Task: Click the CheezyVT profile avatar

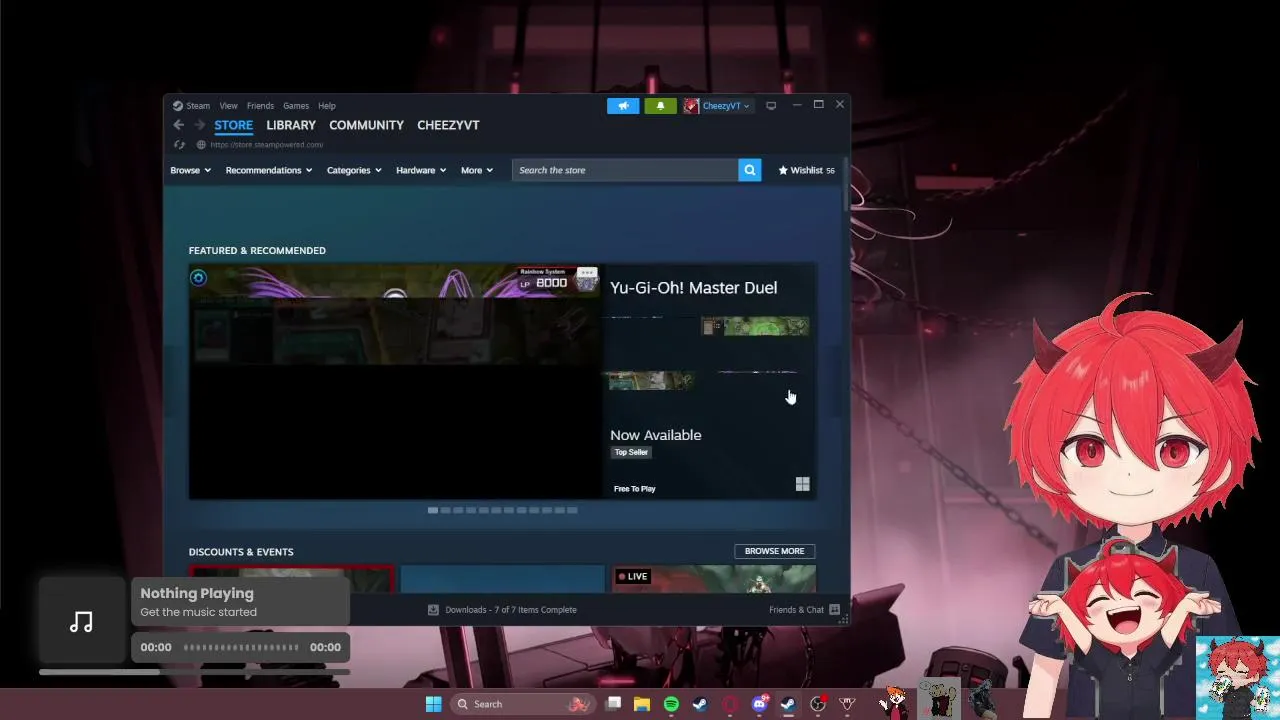Action: tap(691, 106)
